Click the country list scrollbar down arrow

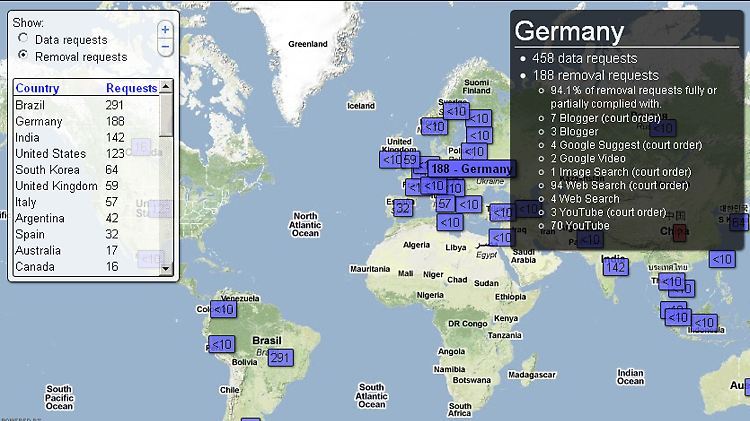pyautogui.click(x=166, y=268)
